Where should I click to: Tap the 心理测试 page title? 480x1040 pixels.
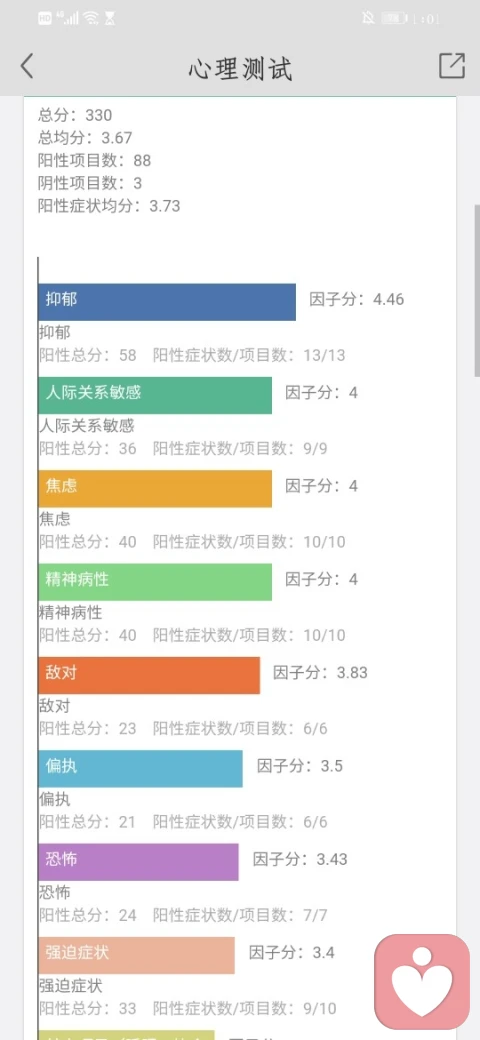pos(240,69)
